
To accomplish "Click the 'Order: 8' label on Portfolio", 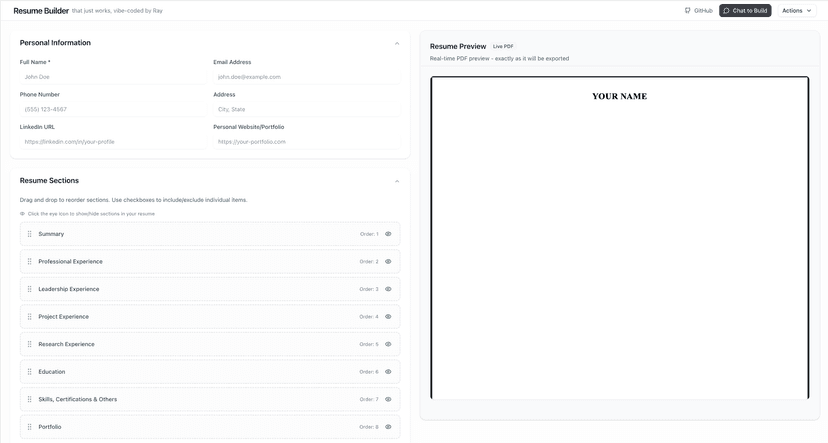I will click(x=369, y=427).
